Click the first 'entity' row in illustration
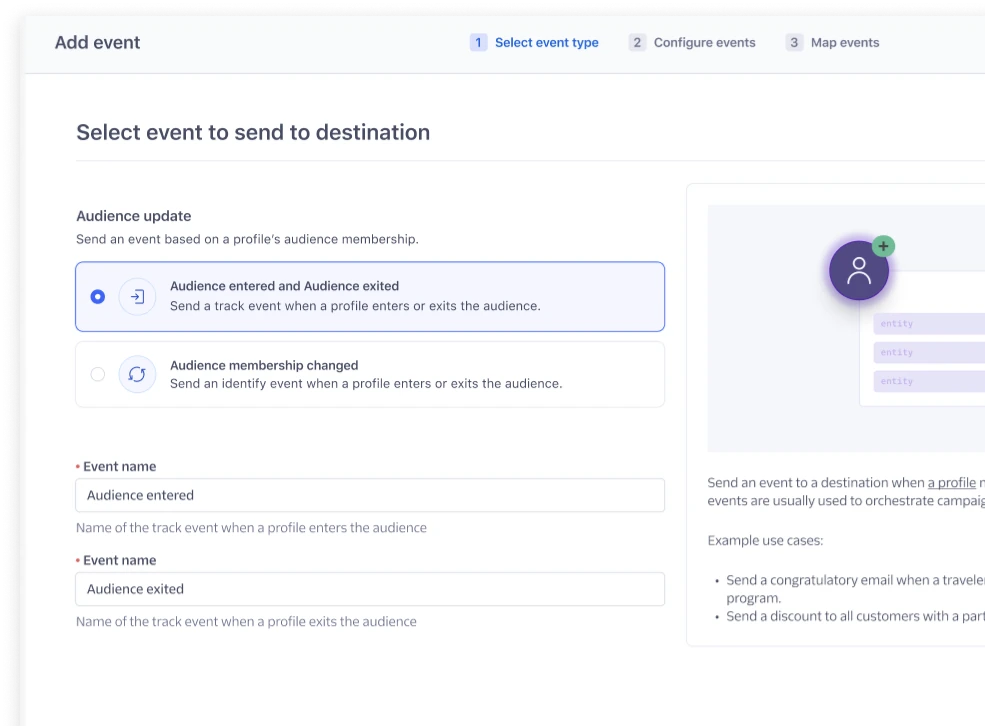 (929, 323)
